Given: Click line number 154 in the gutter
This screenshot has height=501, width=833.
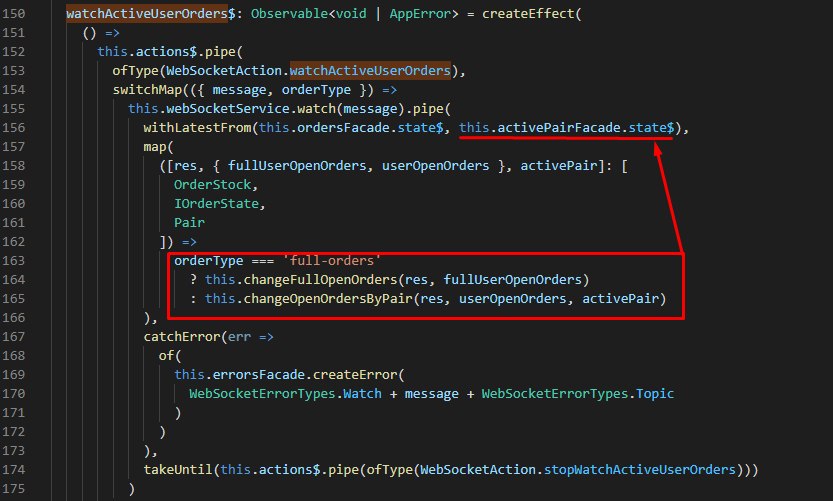Looking at the screenshot, I should [x=13, y=90].
